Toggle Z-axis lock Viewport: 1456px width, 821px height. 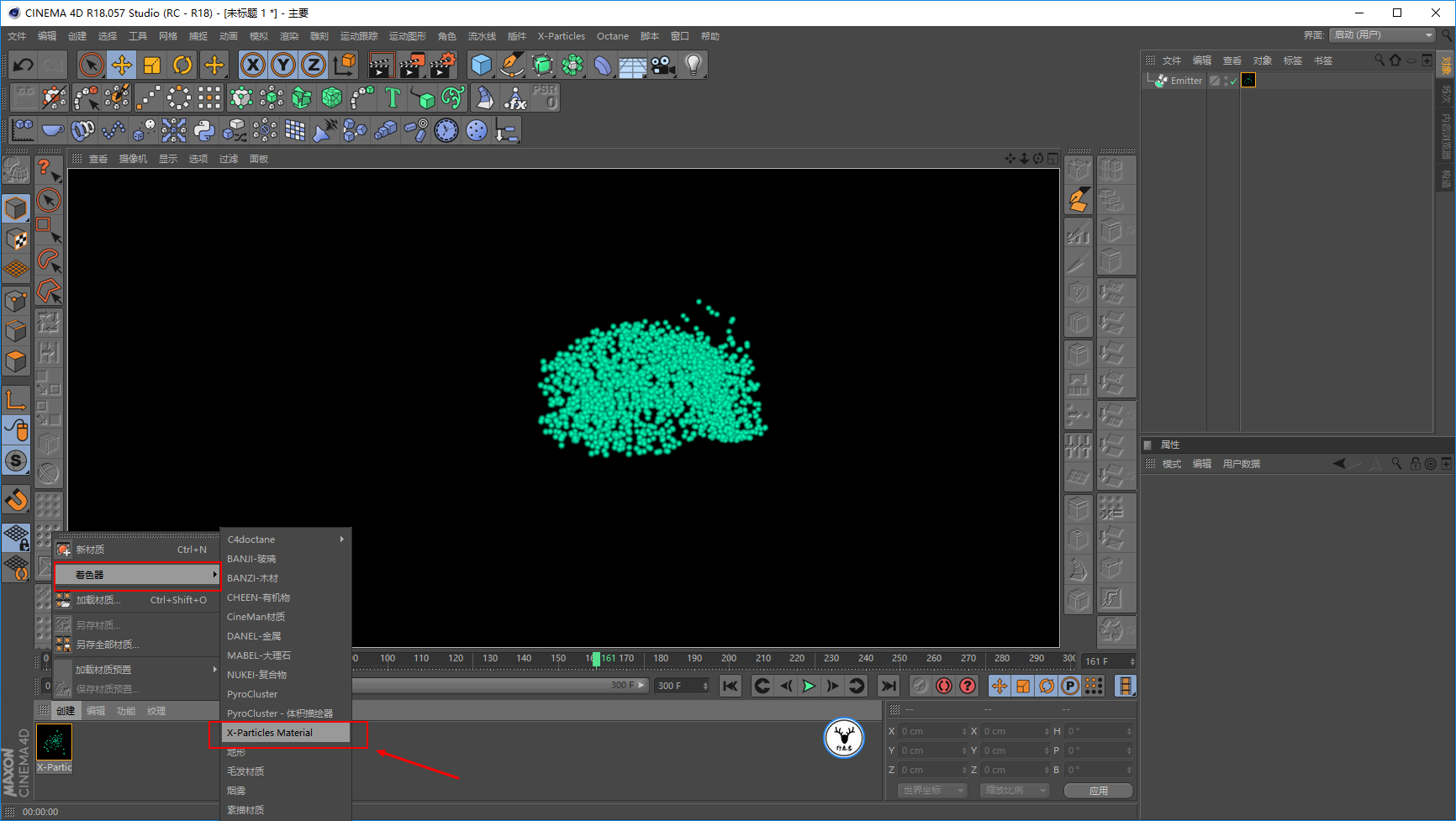point(314,65)
